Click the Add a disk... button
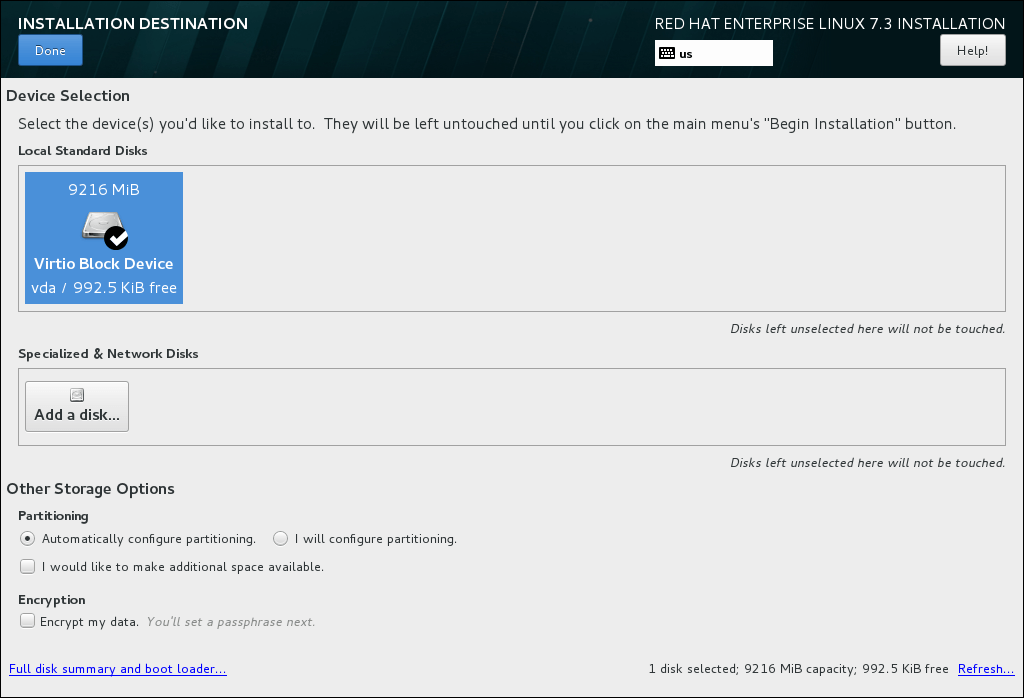This screenshot has height=698, width=1024. tap(77, 406)
